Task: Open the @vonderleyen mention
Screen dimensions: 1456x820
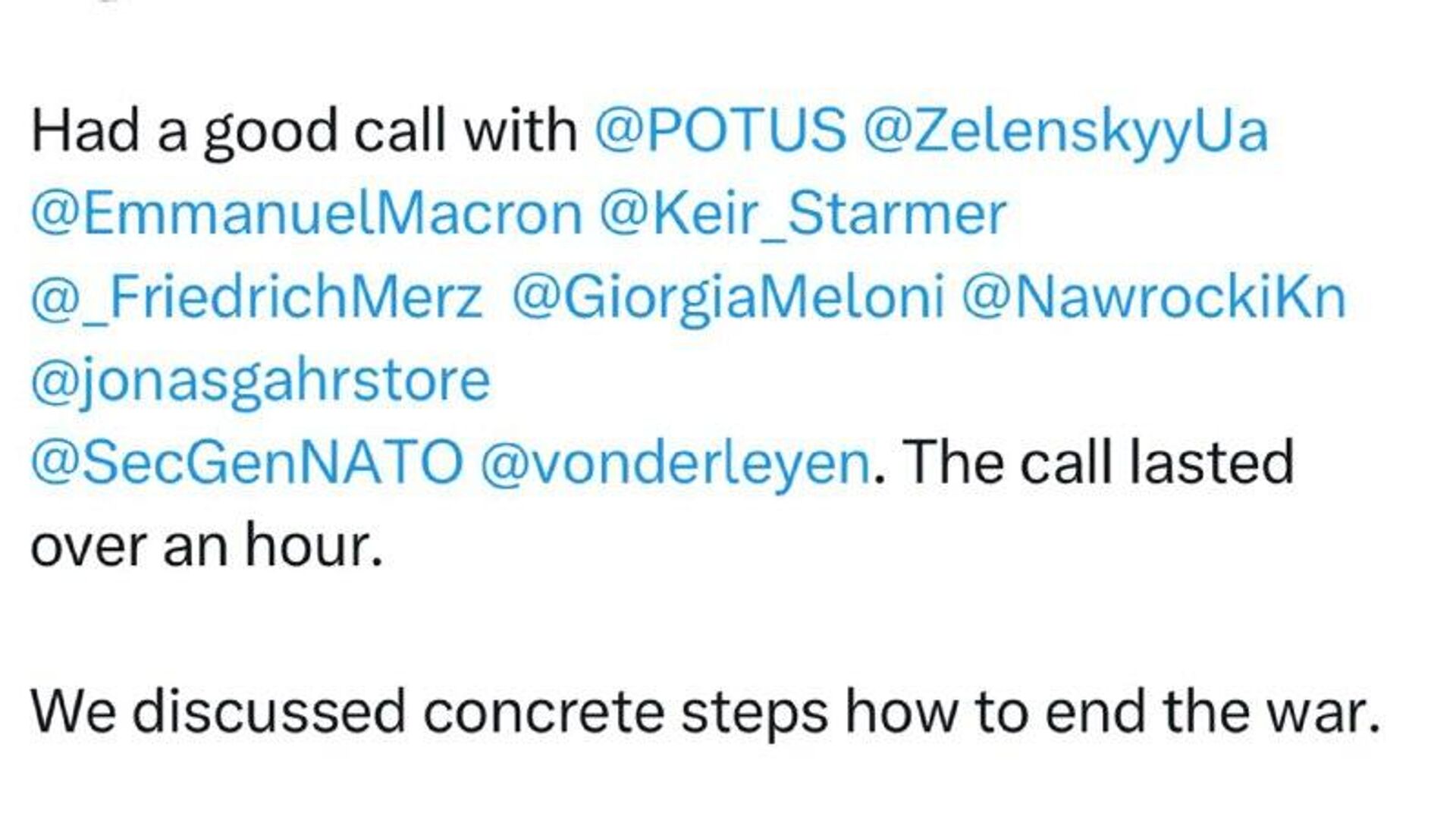Action: tap(675, 462)
